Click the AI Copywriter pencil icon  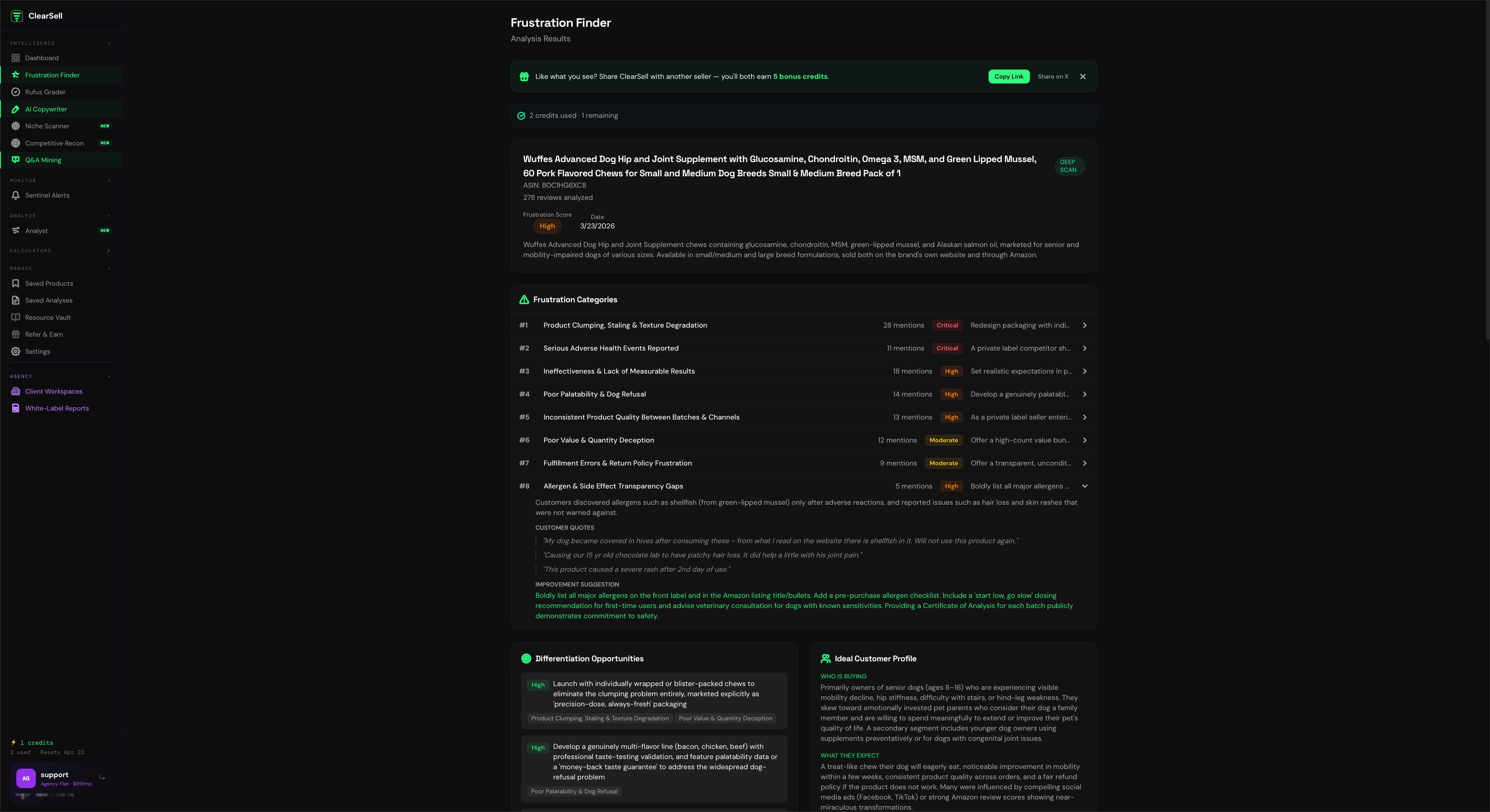tap(16, 109)
